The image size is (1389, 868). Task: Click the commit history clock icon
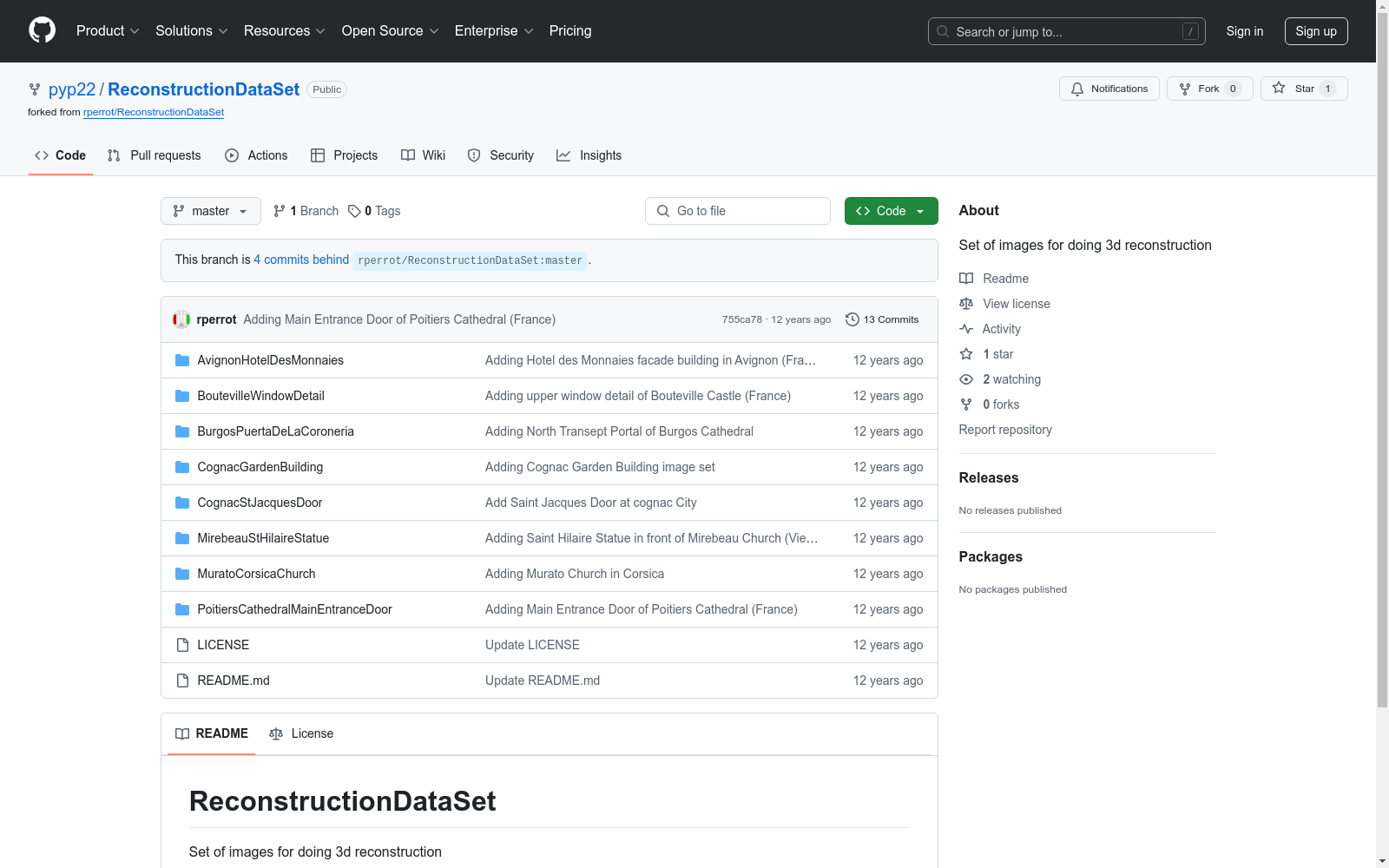[x=852, y=319]
